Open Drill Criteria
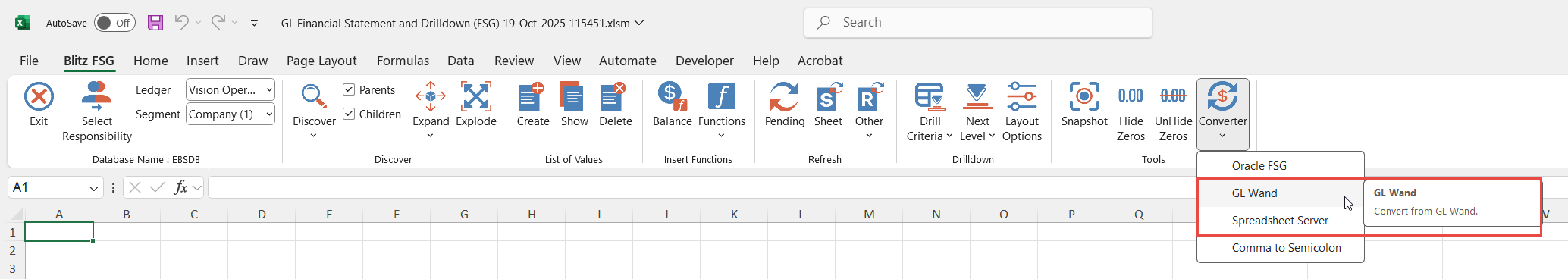Screen dimensions: 1568x279 (x=930, y=112)
